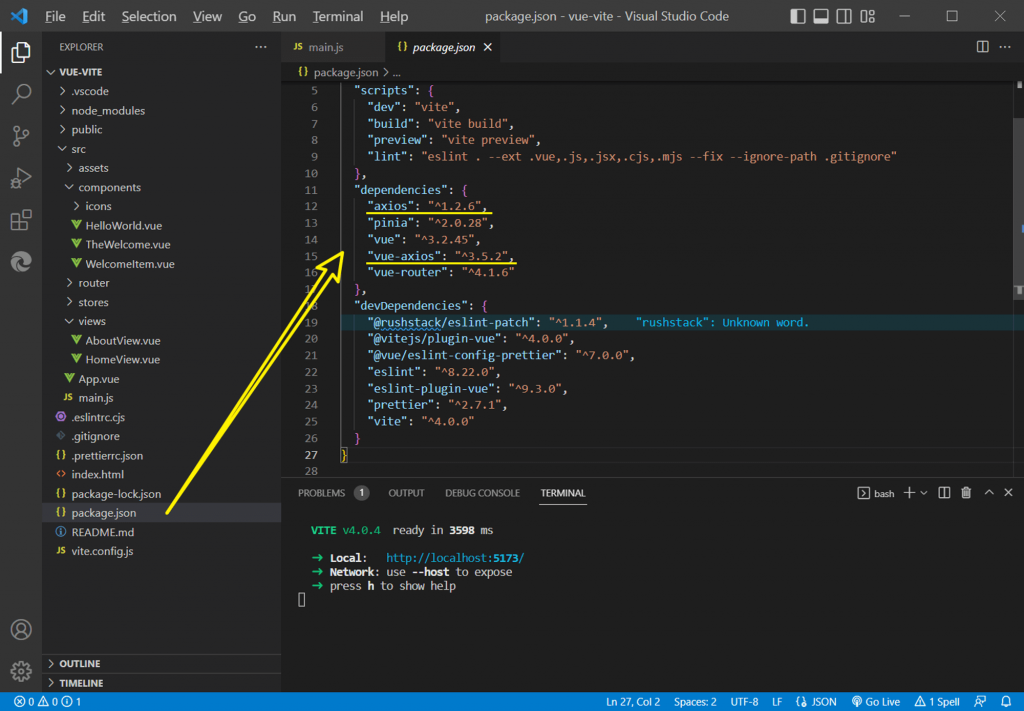This screenshot has height=711, width=1024.
Task: Kill terminal with the trash icon
Action: point(966,493)
